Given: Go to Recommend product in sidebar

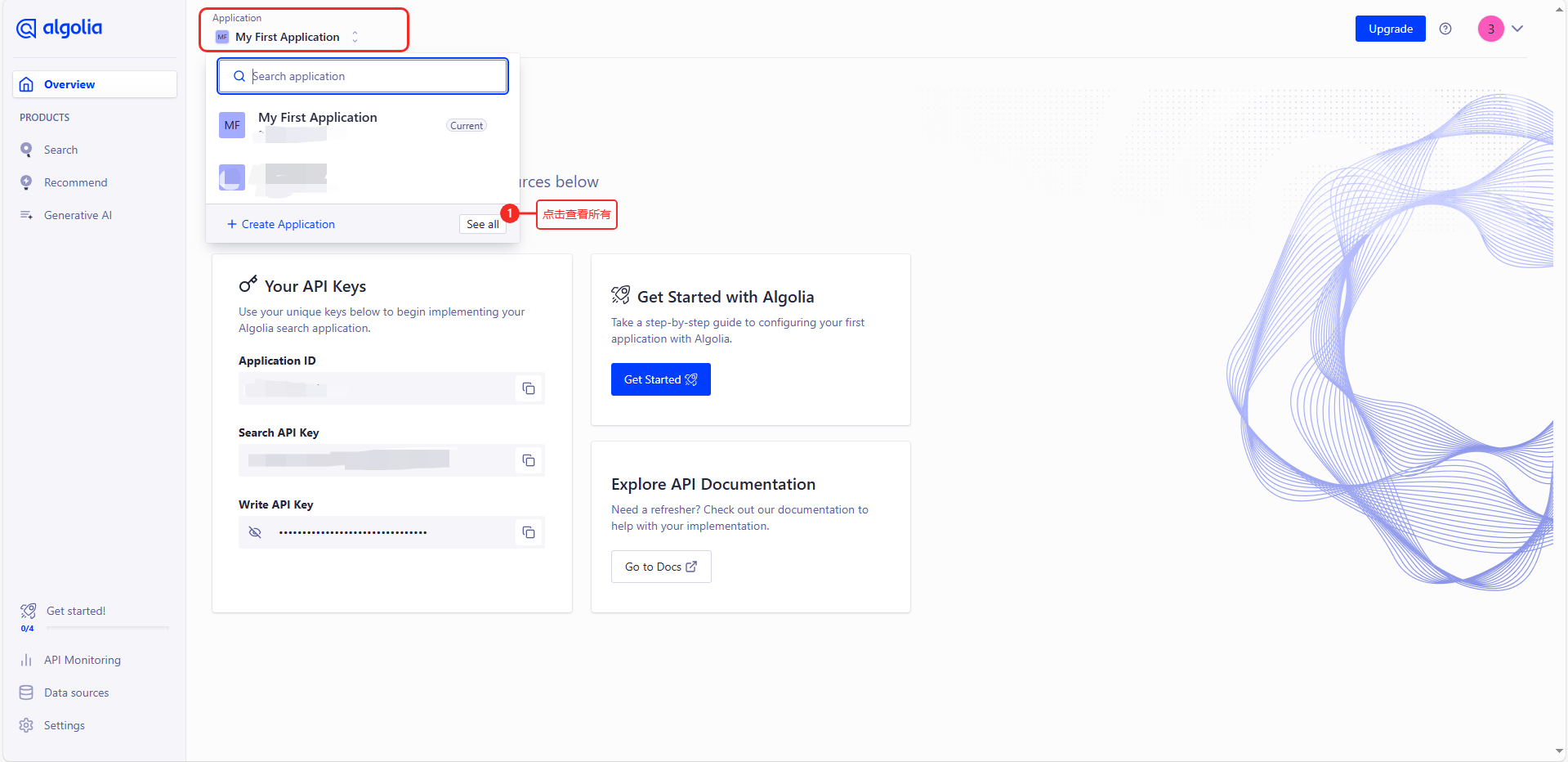Looking at the screenshot, I should point(75,182).
